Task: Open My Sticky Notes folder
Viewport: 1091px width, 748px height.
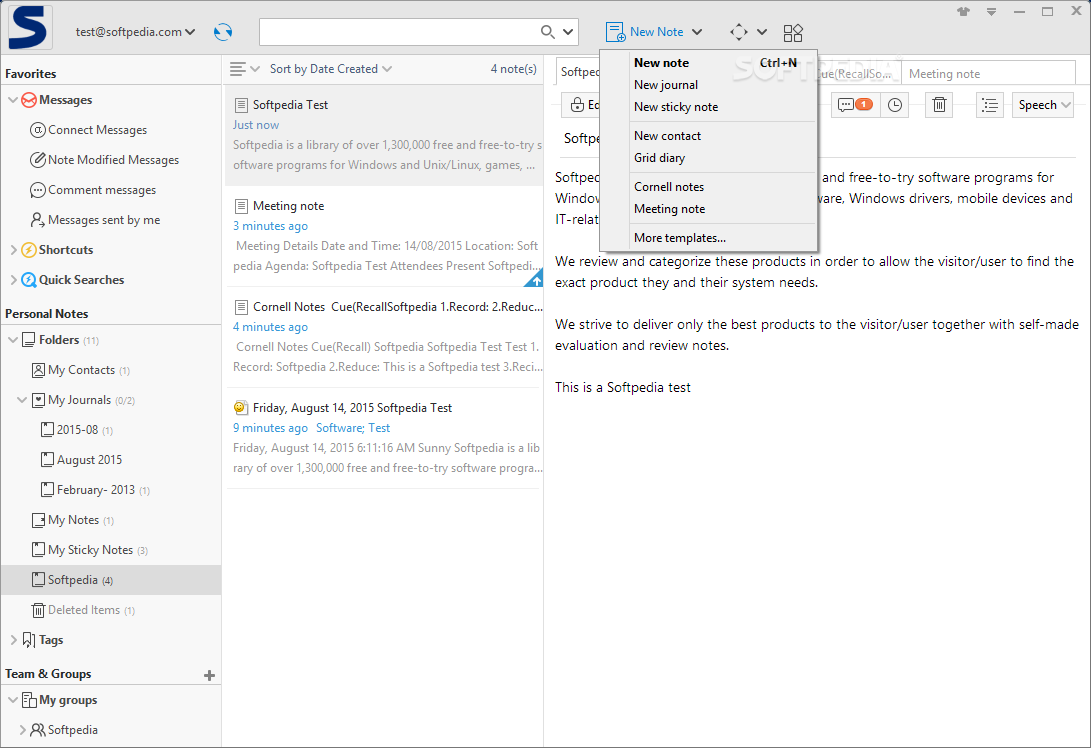Action: tap(90, 550)
